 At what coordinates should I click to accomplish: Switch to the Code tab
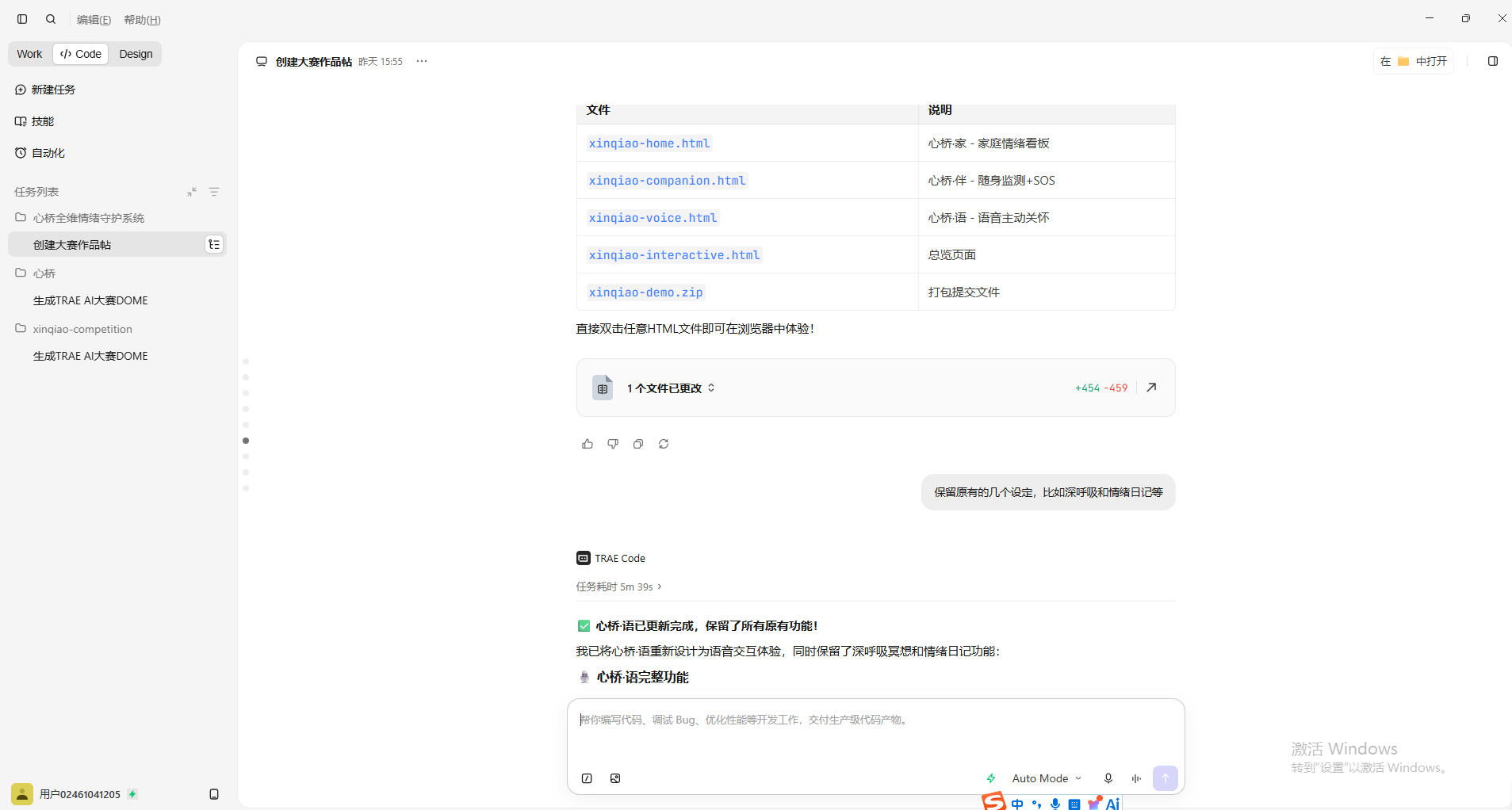click(x=81, y=54)
